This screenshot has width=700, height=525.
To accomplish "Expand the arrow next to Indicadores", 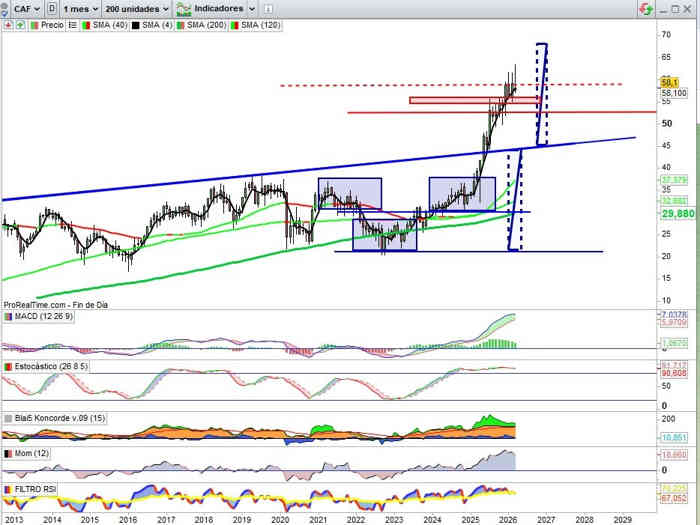I will (x=250, y=8).
